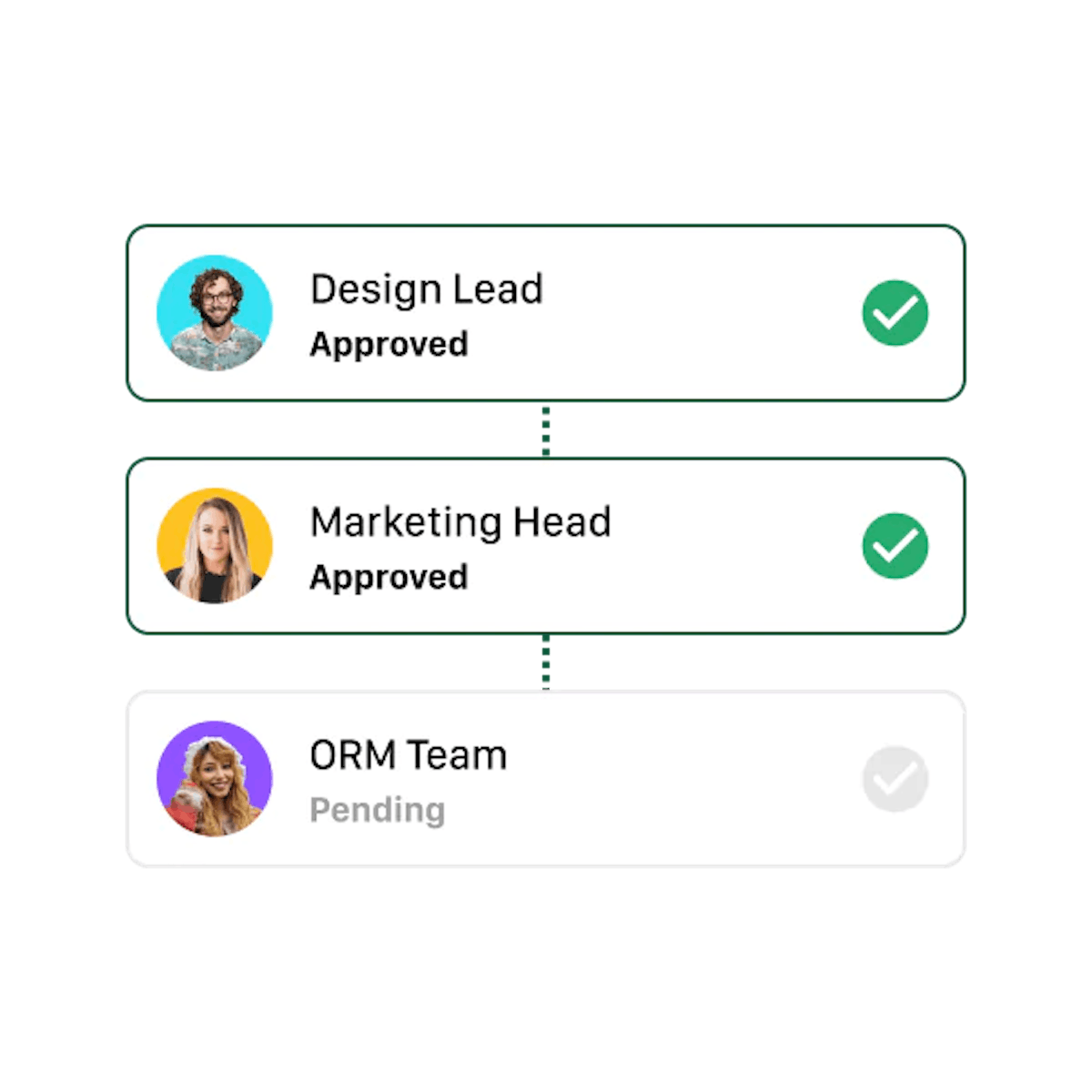
Task: Click the "ORM Team" title text
Action: pyautogui.click(x=409, y=755)
